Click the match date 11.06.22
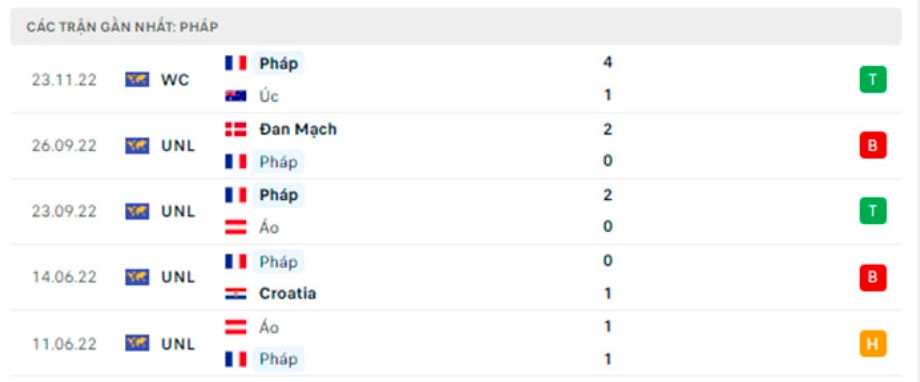Screen dimensions: 920x382 (64, 344)
